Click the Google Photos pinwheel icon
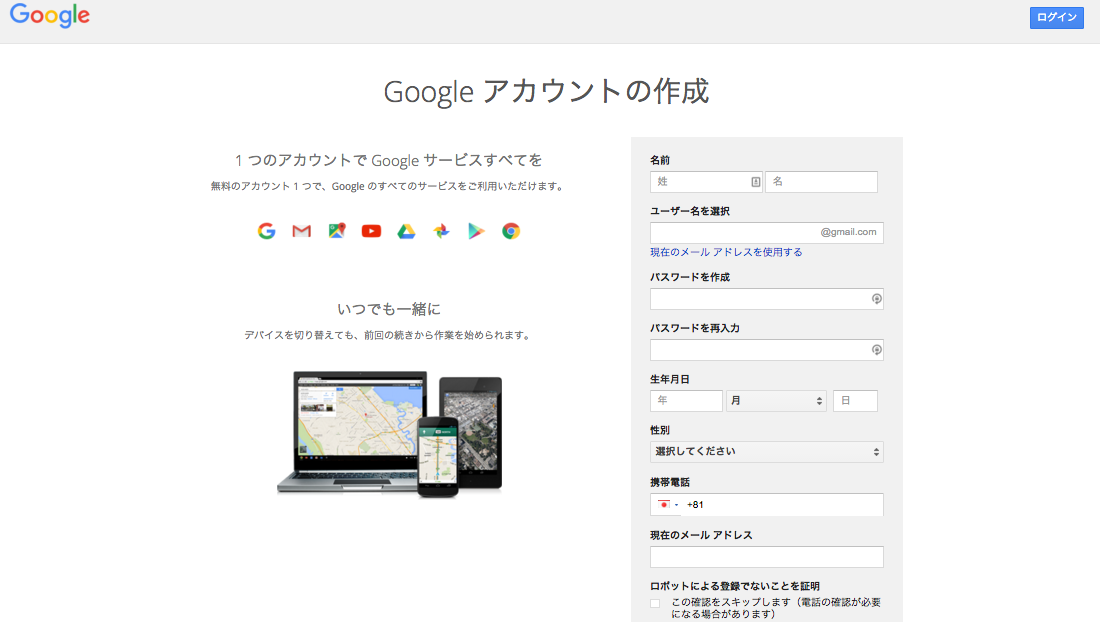 (441, 231)
